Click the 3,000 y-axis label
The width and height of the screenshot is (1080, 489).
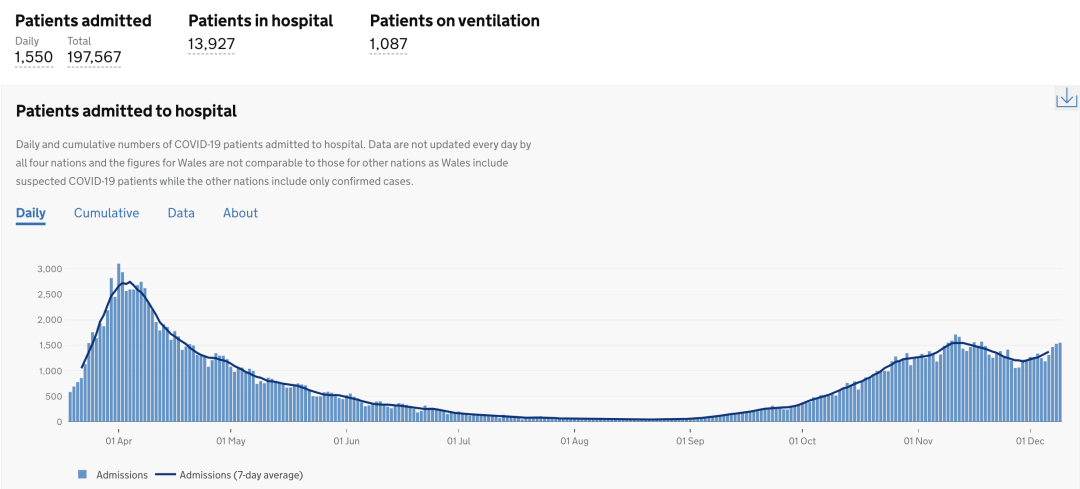(x=50, y=269)
